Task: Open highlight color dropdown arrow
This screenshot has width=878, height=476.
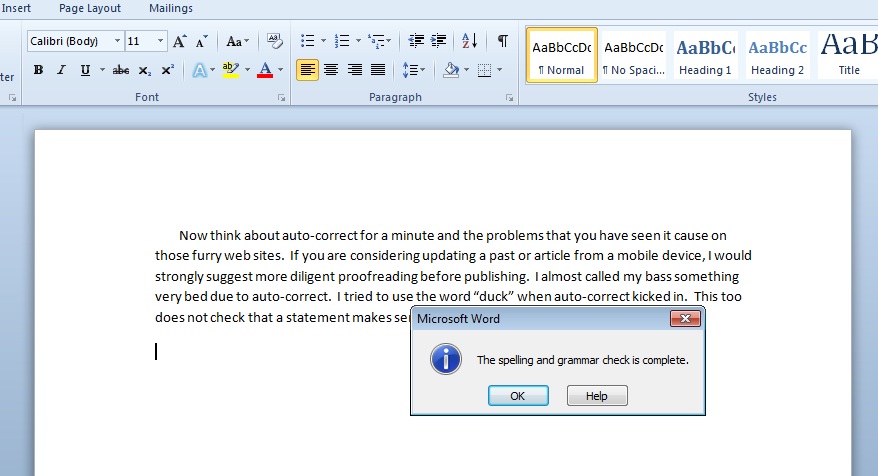Action: (x=247, y=70)
